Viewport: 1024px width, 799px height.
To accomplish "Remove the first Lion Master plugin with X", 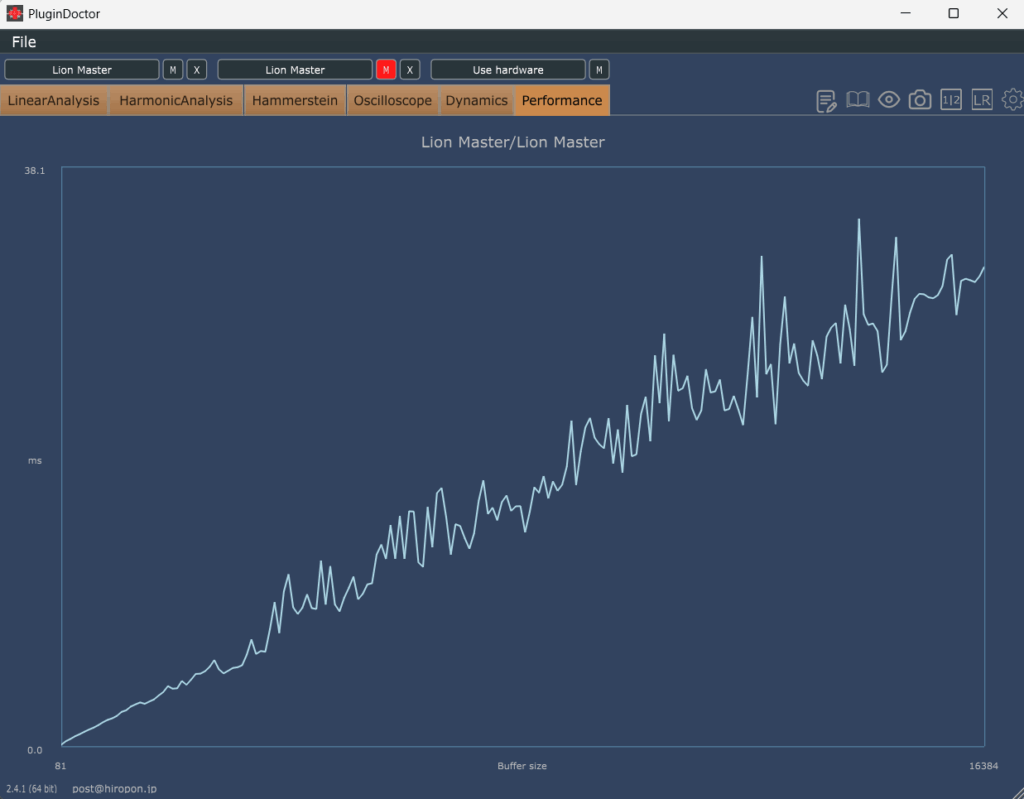I will 197,70.
